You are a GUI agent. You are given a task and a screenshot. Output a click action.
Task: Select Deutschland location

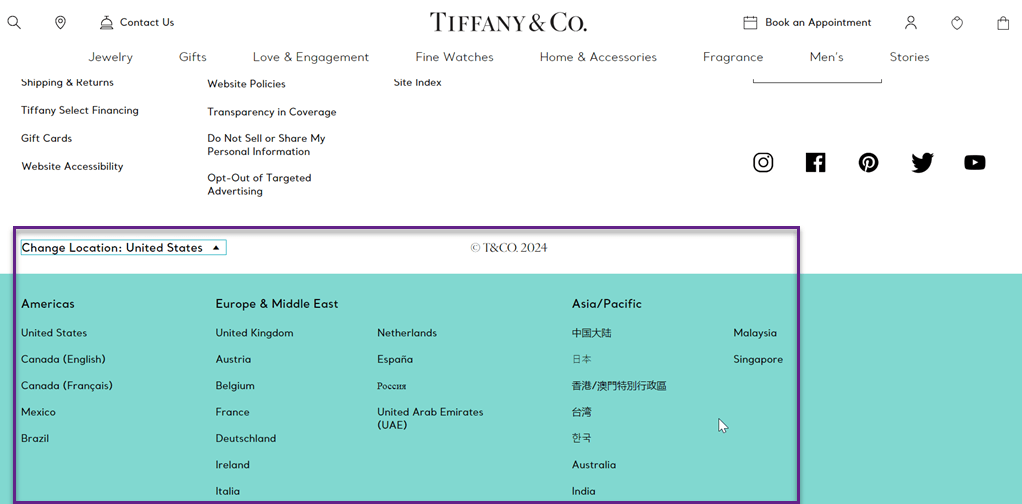(x=246, y=439)
